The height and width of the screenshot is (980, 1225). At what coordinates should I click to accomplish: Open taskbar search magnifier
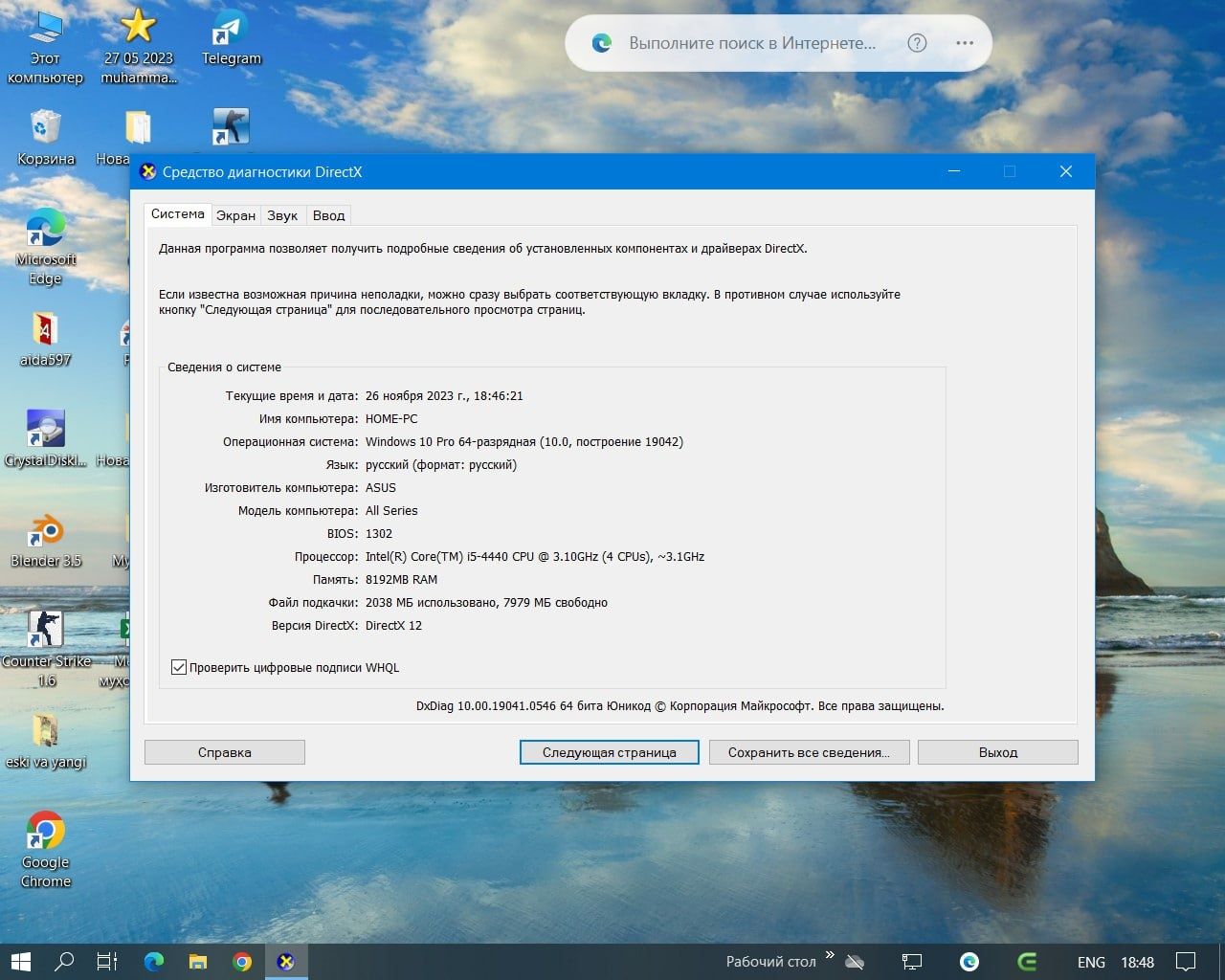(x=64, y=962)
